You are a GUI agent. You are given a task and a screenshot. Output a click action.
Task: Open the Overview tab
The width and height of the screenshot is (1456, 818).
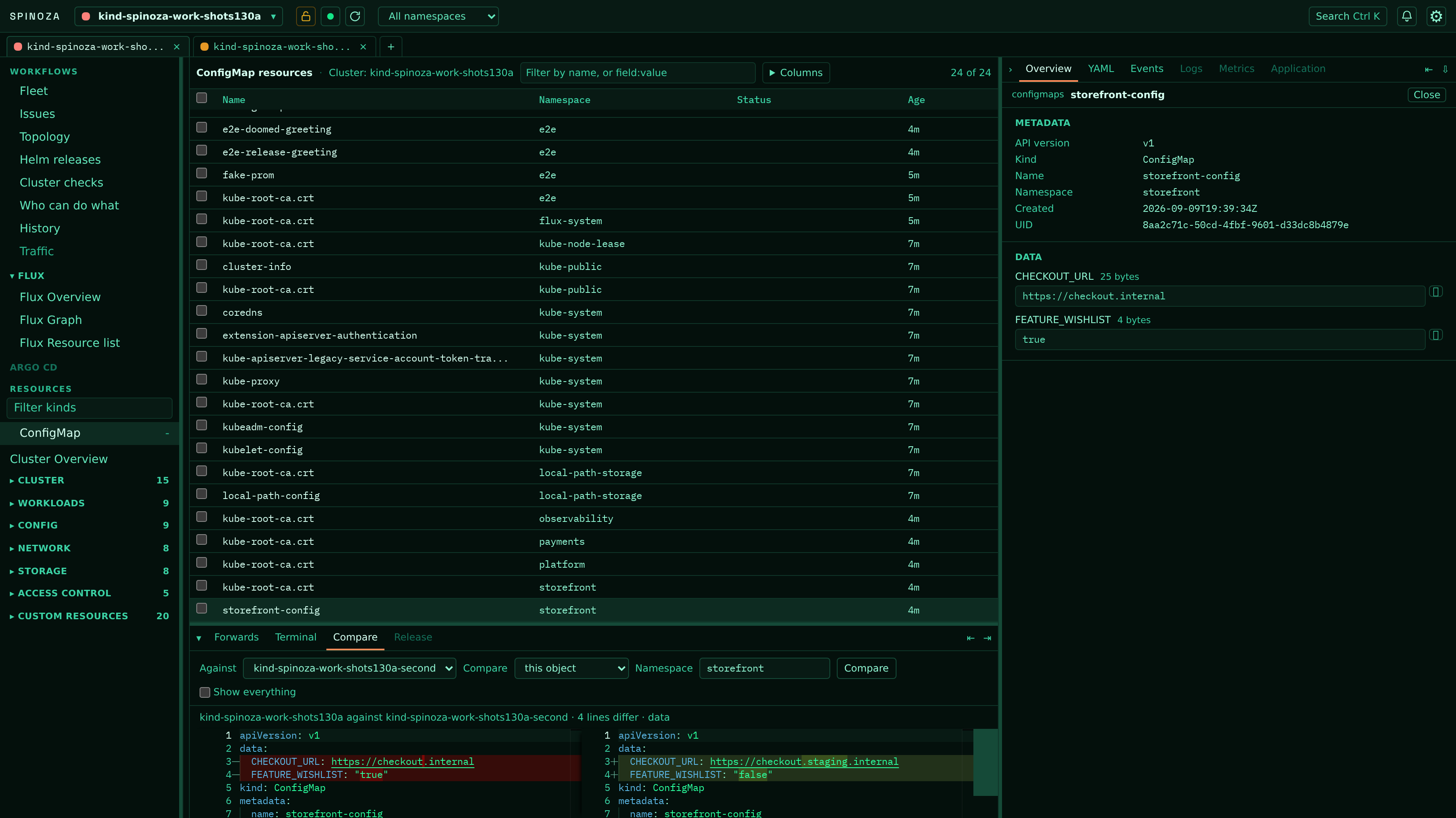[1049, 69]
